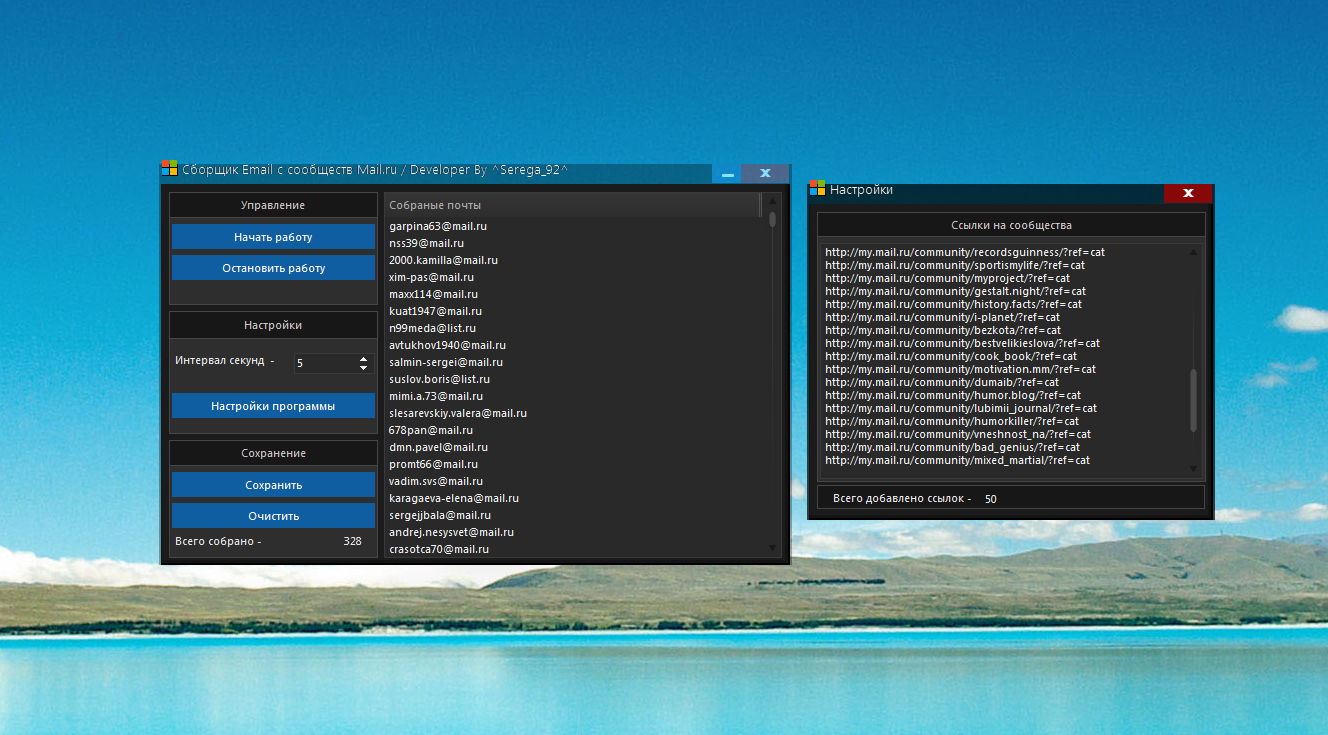Screen dimensions: 1328x735
Task: Click the Сохранить button
Action: [x=273, y=484]
